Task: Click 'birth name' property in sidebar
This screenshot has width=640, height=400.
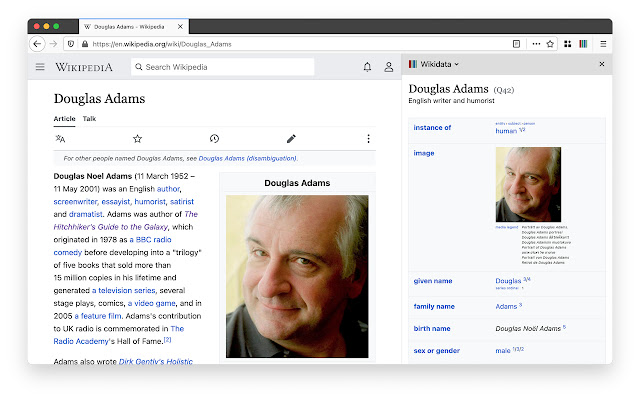Action: pyautogui.click(x=432, y=329)
